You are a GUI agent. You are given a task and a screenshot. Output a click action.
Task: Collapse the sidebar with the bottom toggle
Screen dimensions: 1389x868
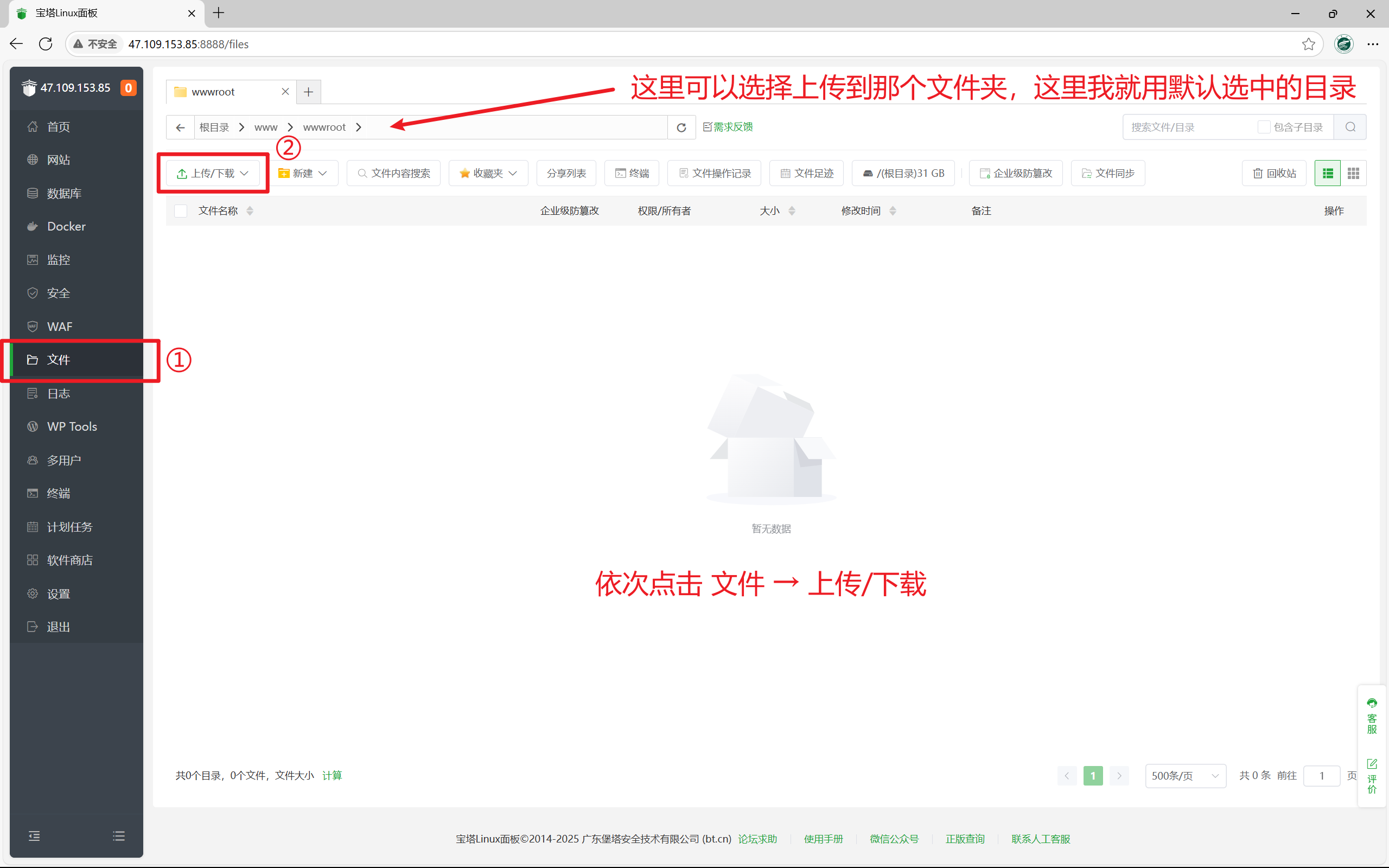tap(34, 836)
